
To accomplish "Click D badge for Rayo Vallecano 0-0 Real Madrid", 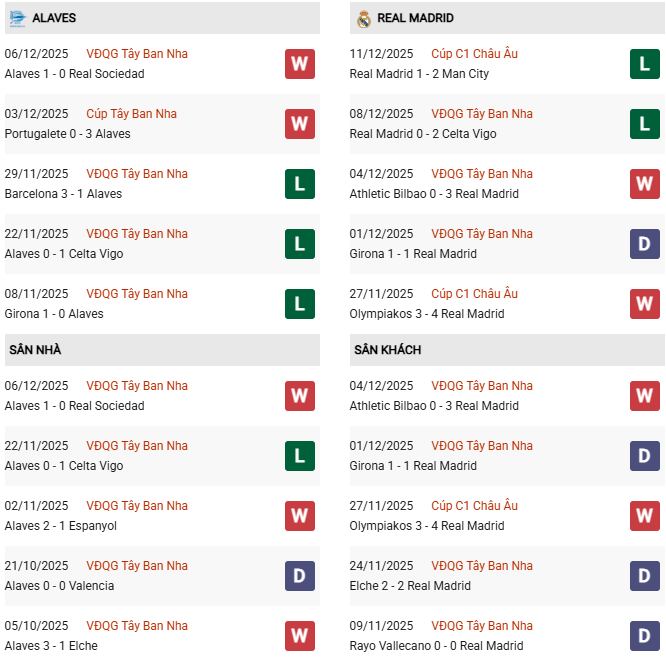I will (x=645, y=636).
